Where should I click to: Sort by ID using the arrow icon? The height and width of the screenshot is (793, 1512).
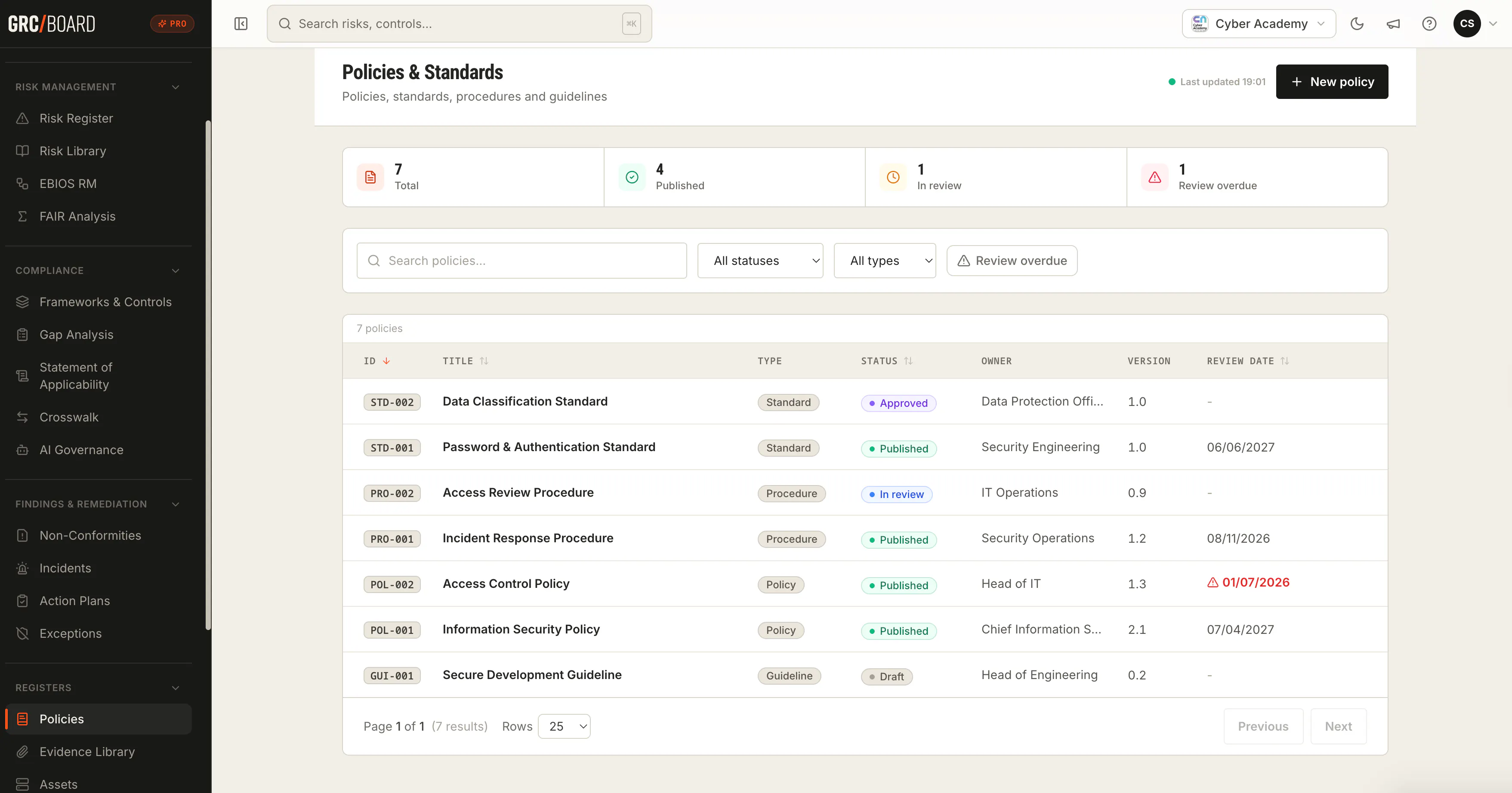(x=386, y=361)
